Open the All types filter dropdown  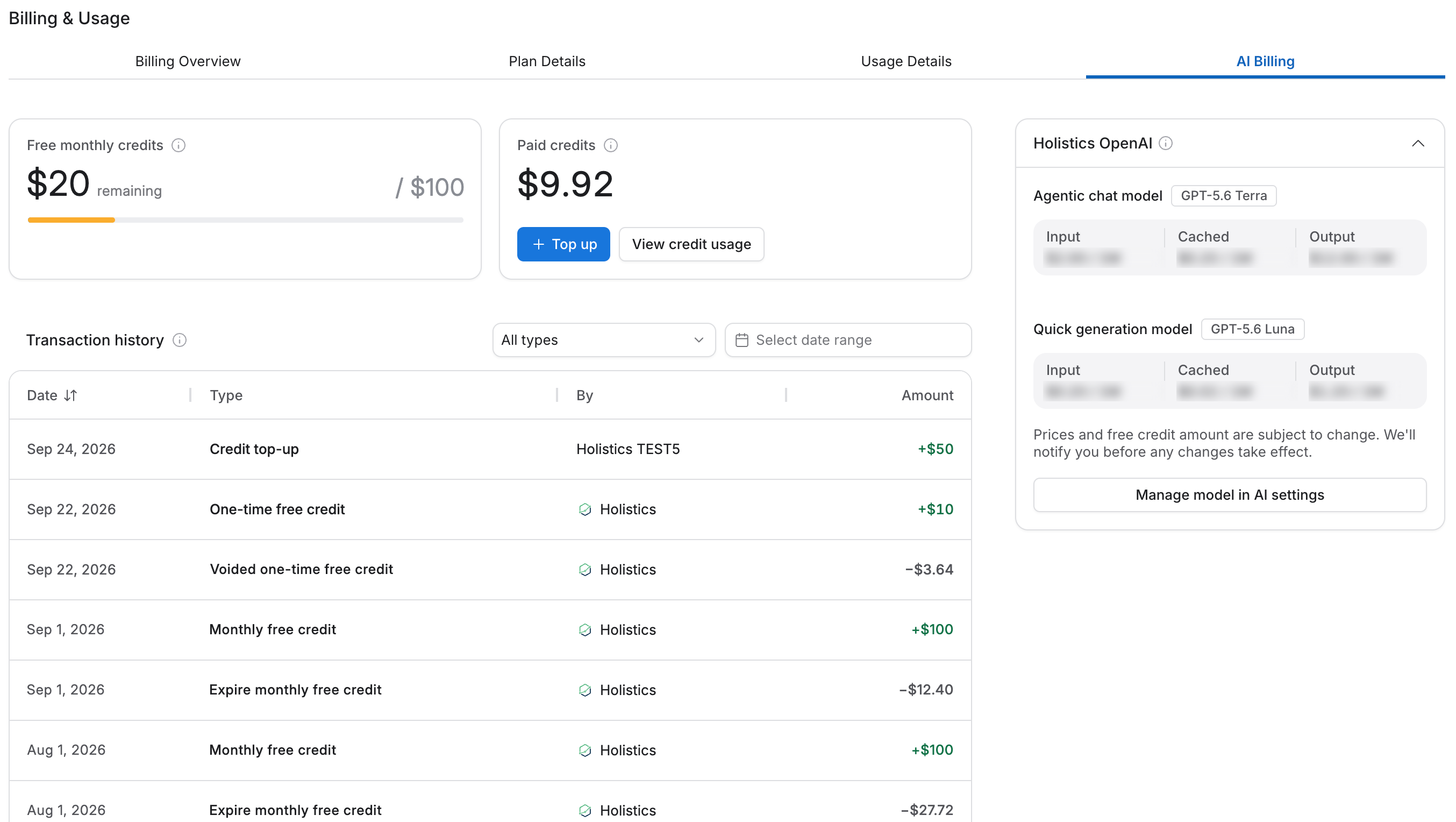click(x=604, y=340)
